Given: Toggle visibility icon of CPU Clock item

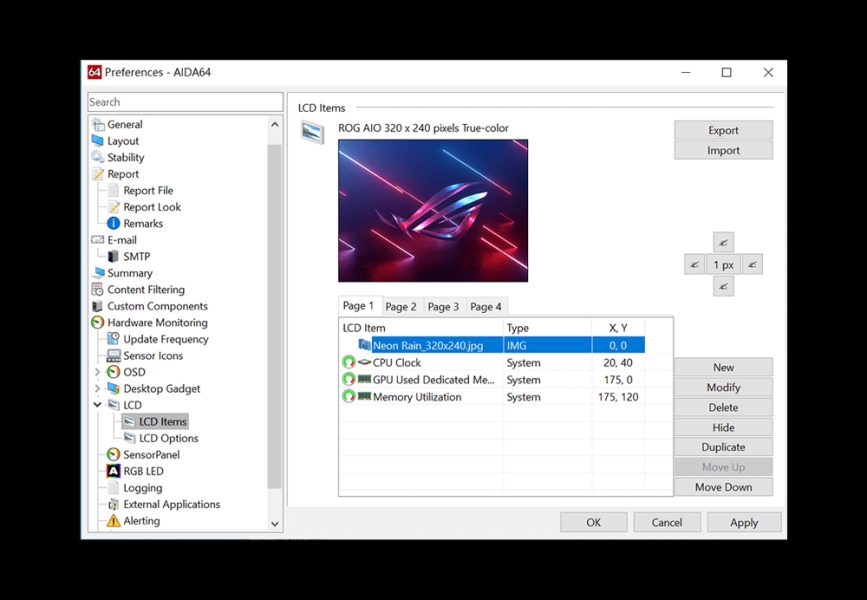Looking at the screenshot, I should point(348,363).
